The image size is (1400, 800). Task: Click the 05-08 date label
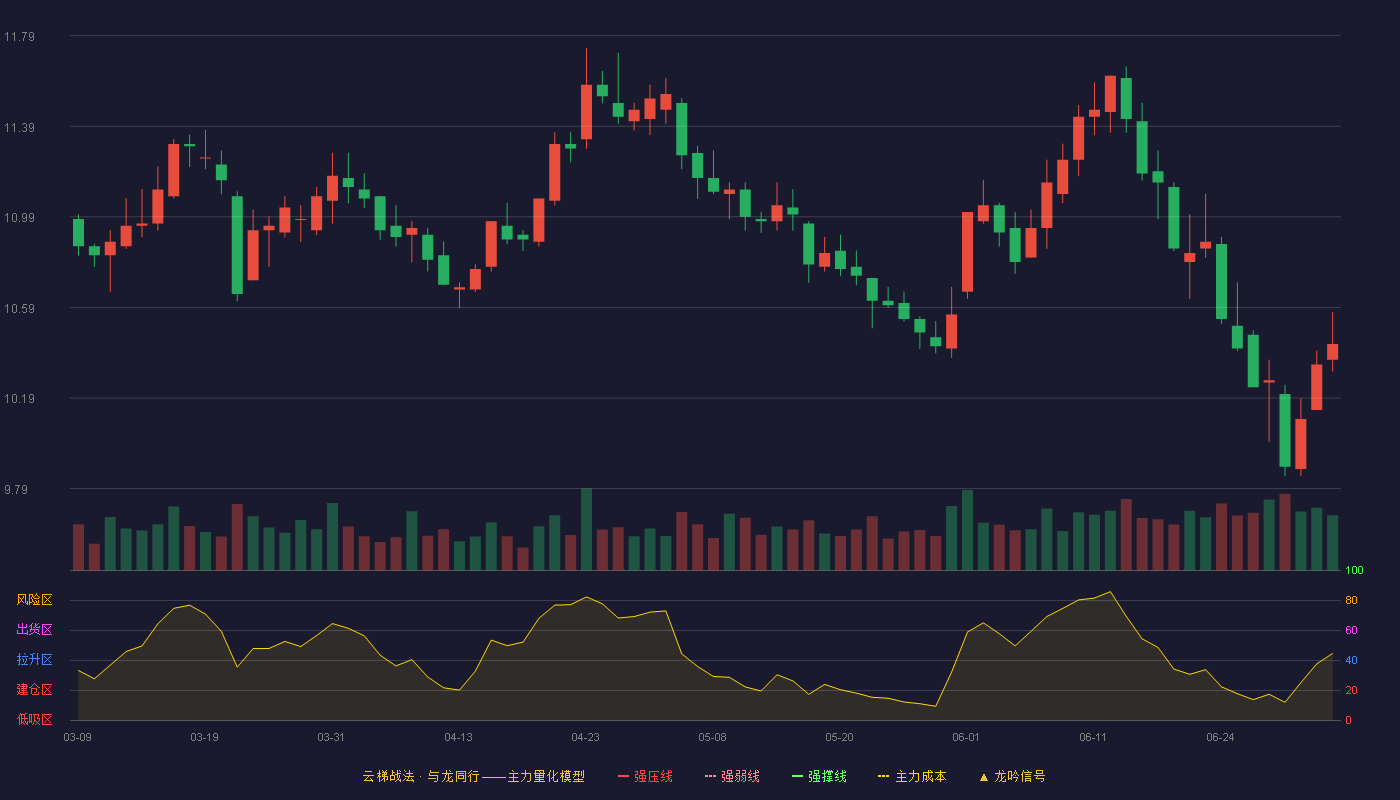point(713,737)
